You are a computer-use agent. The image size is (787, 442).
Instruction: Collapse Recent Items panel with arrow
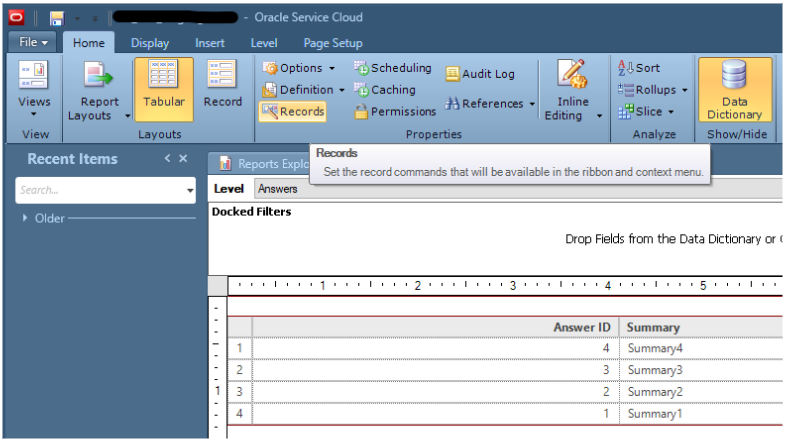pyautogui.click(x=167, y=159)
